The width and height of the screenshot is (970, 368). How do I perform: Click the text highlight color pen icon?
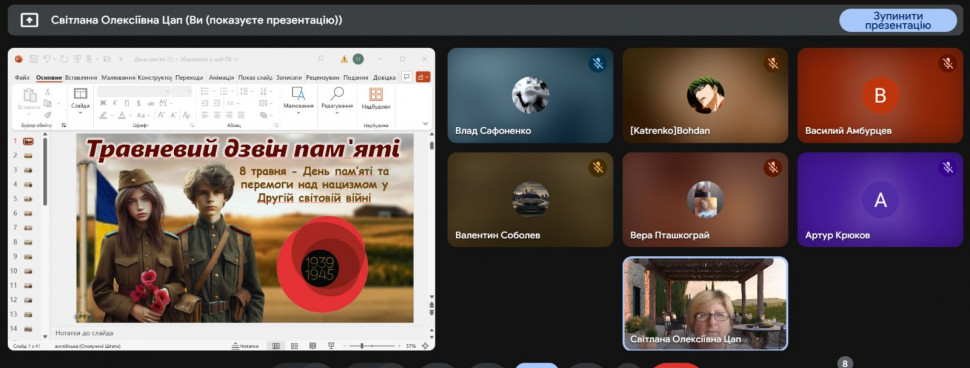(x=103, y=115)
